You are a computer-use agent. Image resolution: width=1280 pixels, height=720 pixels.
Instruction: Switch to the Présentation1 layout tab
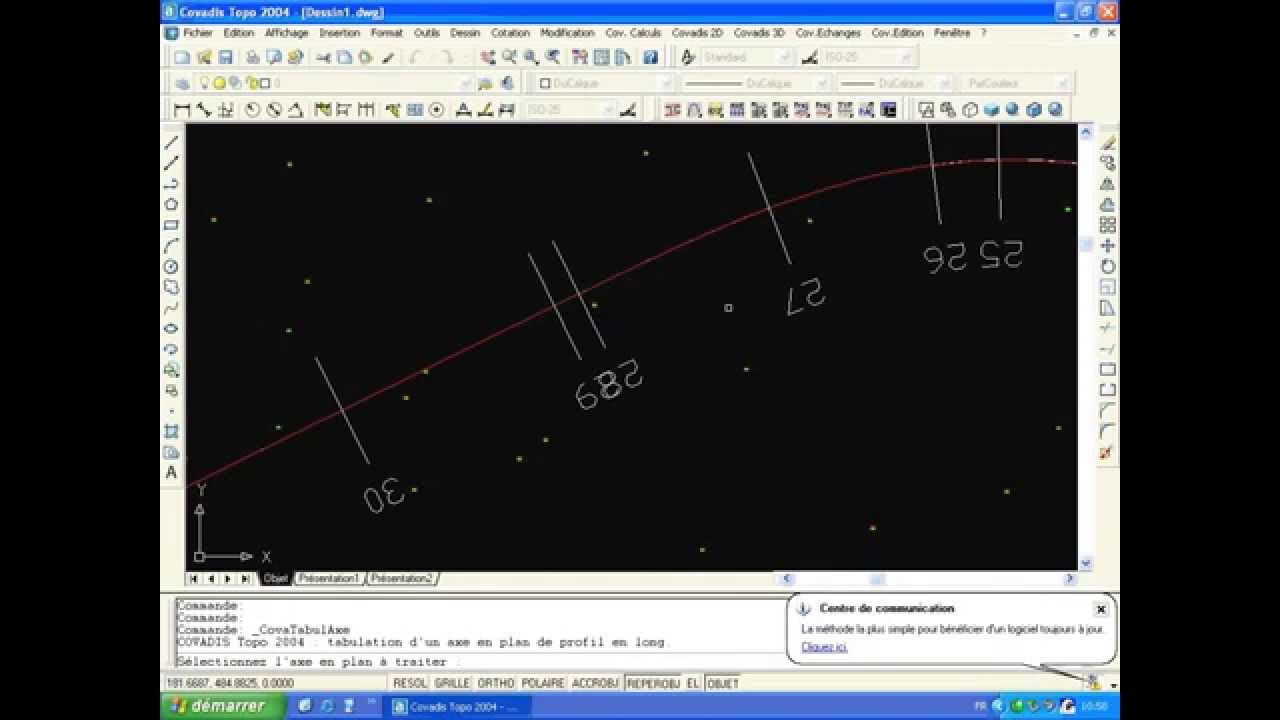click(x=329, y=578)
